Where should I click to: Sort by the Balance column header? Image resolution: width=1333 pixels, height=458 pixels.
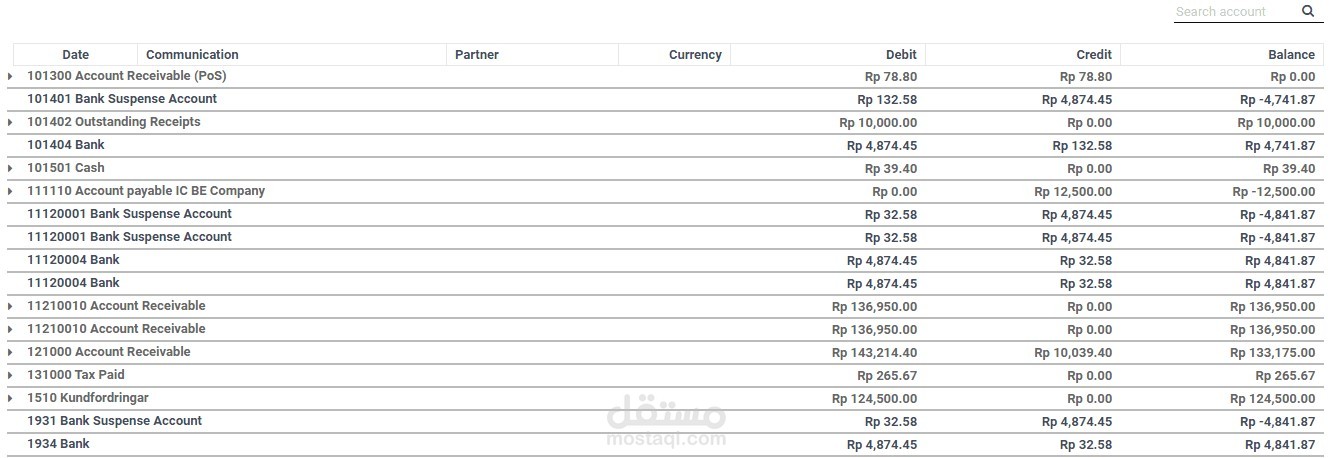tap(1291, 55)
